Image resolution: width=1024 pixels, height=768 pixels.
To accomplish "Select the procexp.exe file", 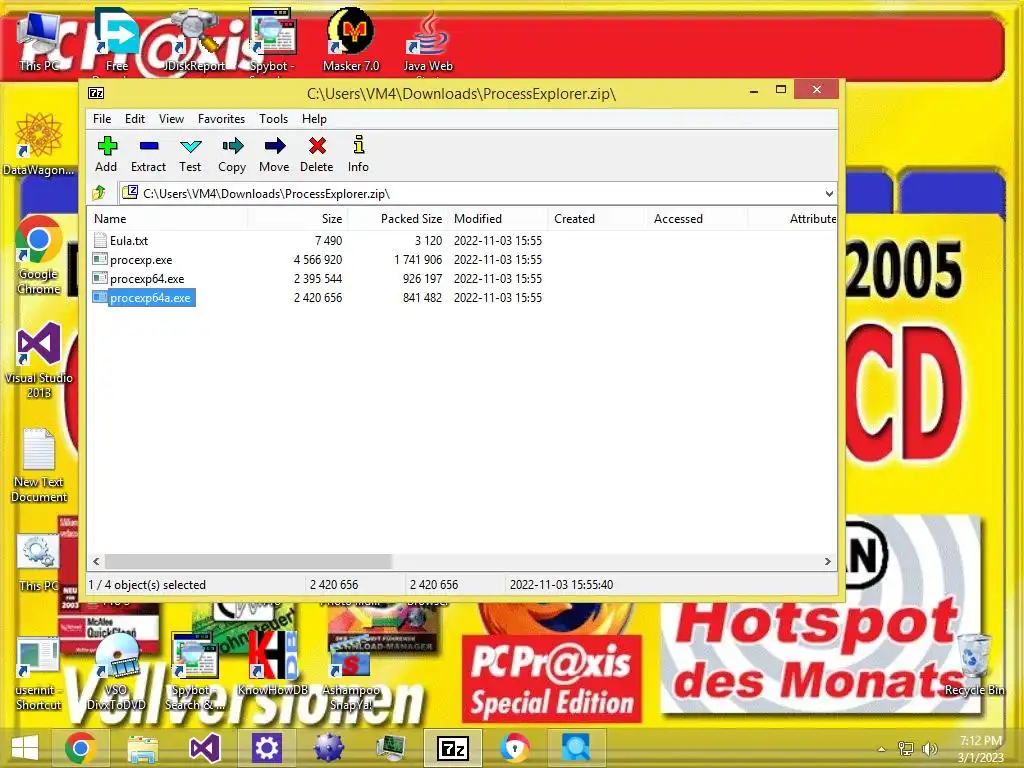I will coord(141,259).
